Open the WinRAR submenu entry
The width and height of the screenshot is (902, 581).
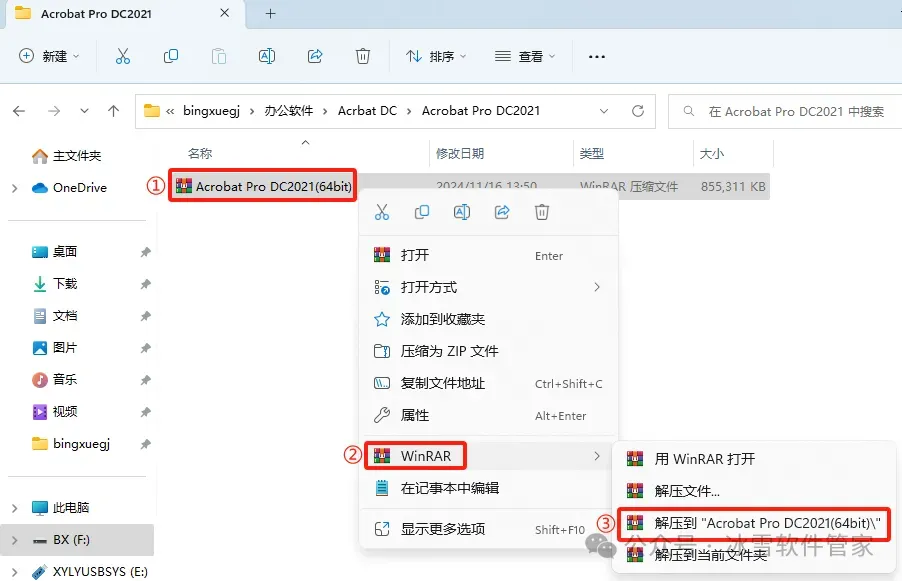(488, 456)
